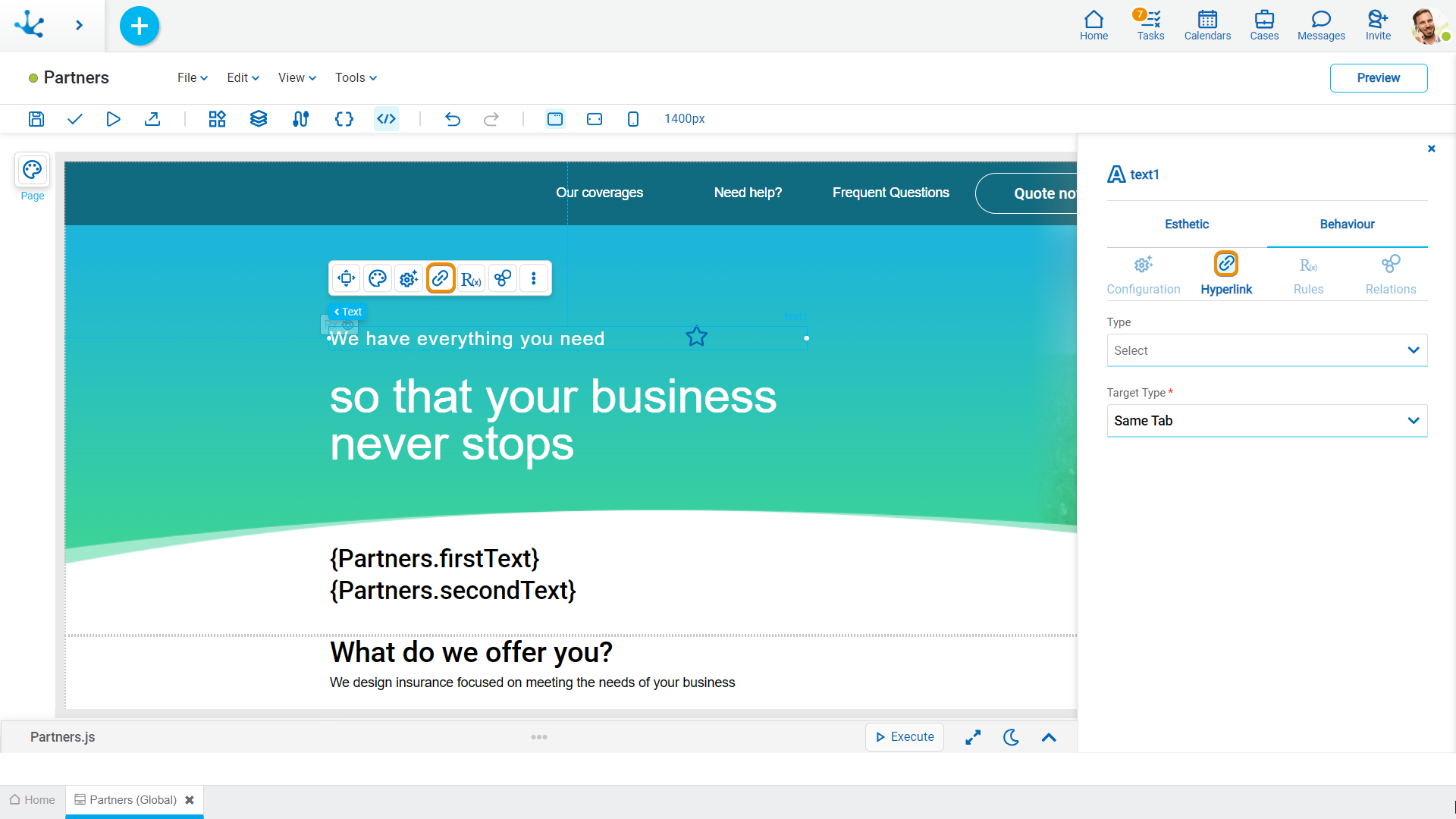Click the expand editor fullscreen icon

974,737
